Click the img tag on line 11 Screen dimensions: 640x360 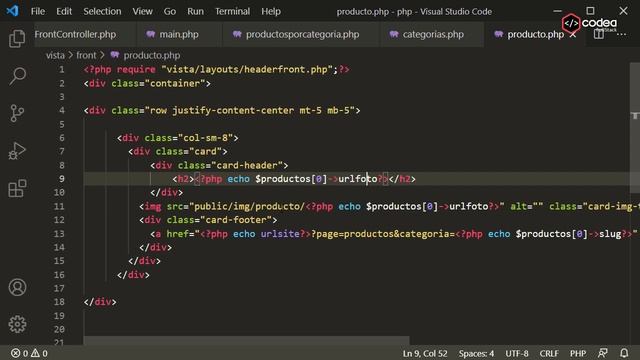(x=153, y=207)
